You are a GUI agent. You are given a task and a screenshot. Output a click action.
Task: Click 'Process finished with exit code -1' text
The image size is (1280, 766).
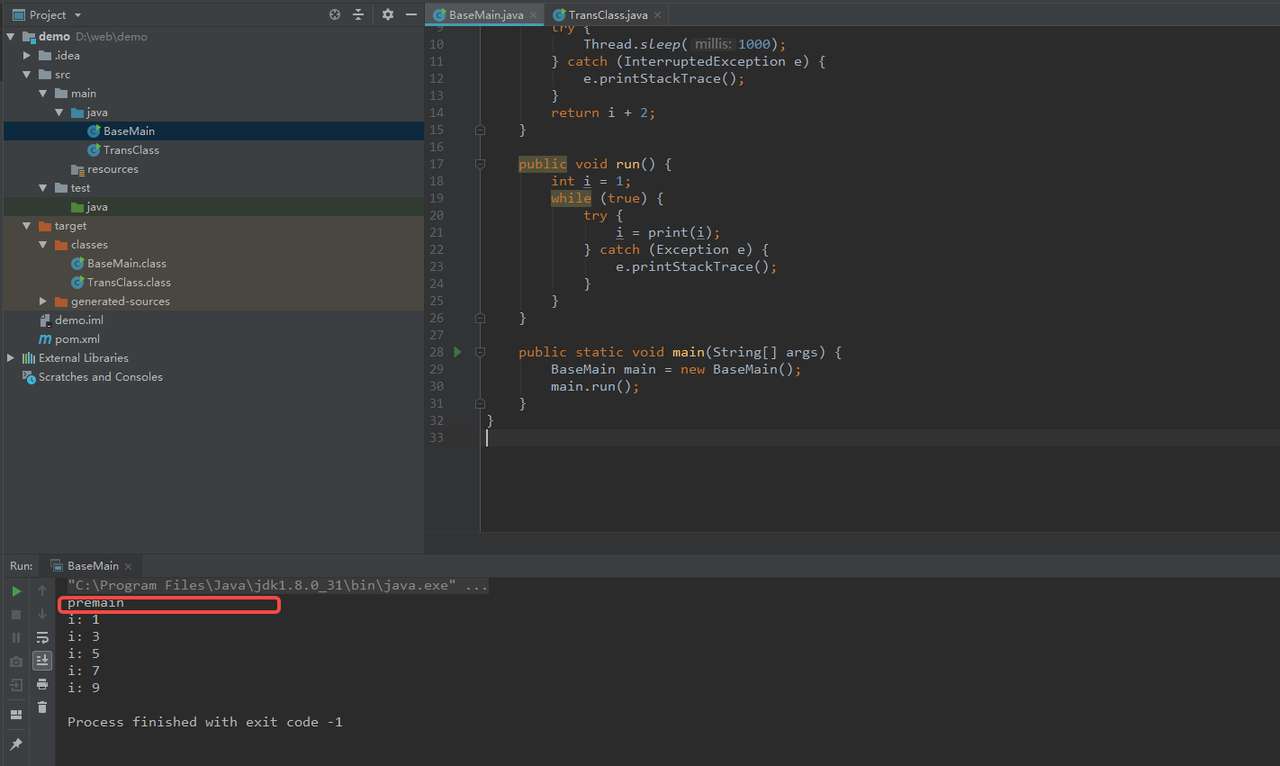[205, 722]
